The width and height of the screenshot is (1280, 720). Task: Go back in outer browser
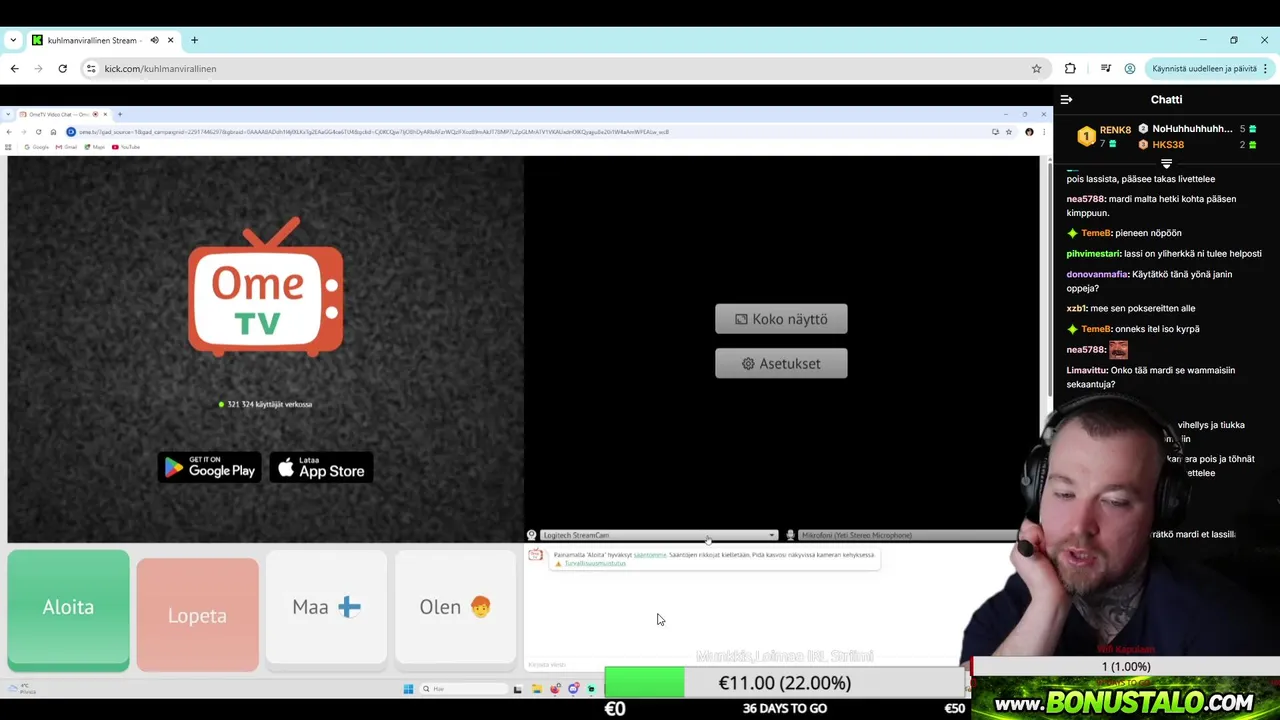pyautogui.click(x=14, y=69)
